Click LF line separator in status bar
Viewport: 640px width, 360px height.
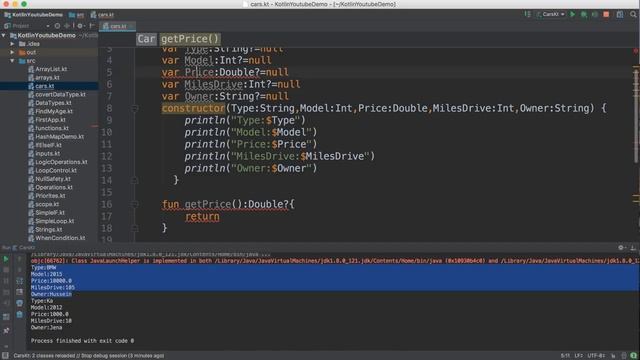click(x=578, y=356)
